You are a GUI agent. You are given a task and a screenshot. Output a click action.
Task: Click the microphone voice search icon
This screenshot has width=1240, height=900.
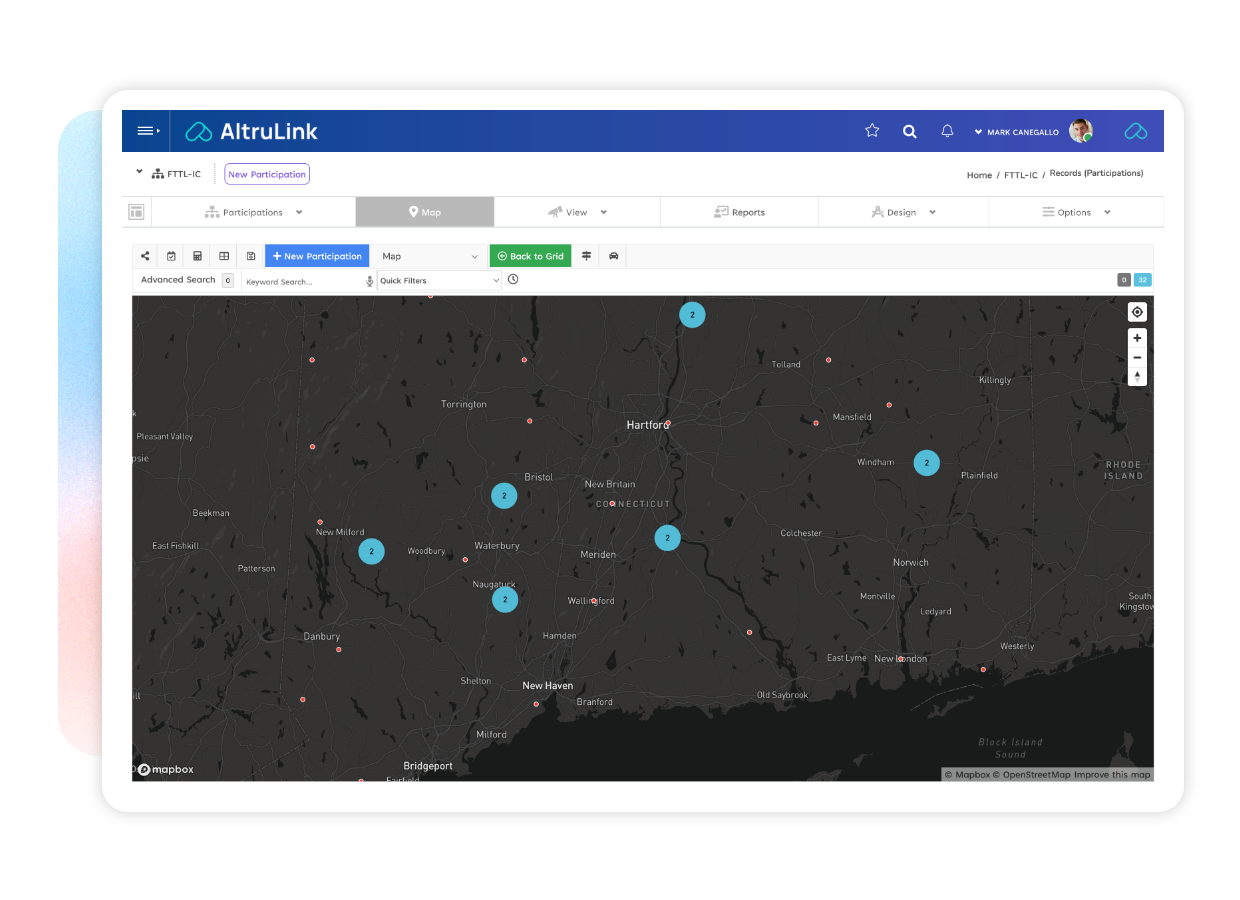pyautogui.click(x=370, y=281)
